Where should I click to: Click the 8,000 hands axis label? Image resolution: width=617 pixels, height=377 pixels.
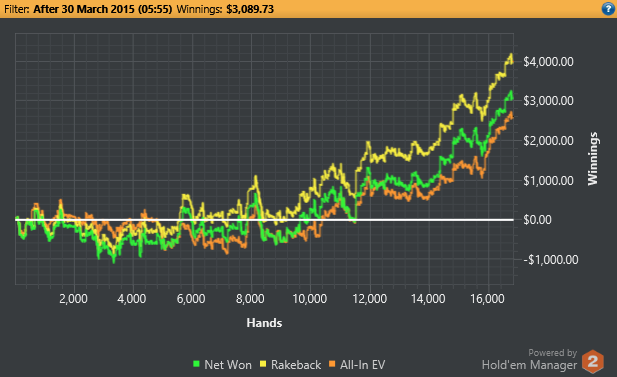tap(250, 299)
